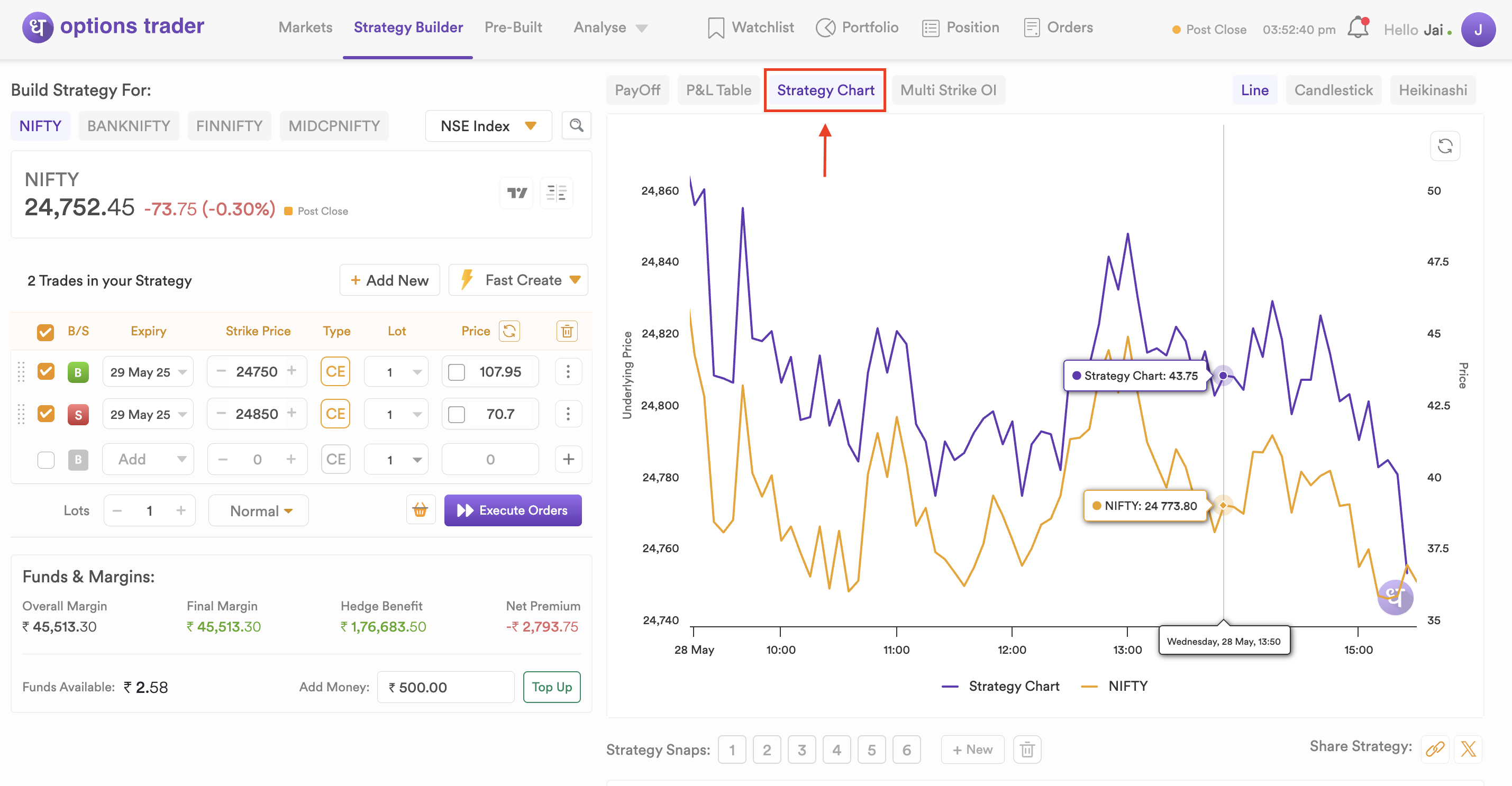Open more options for 24750 trade
This screenshot has width=1512, height=786.
[x=568, y=371]
